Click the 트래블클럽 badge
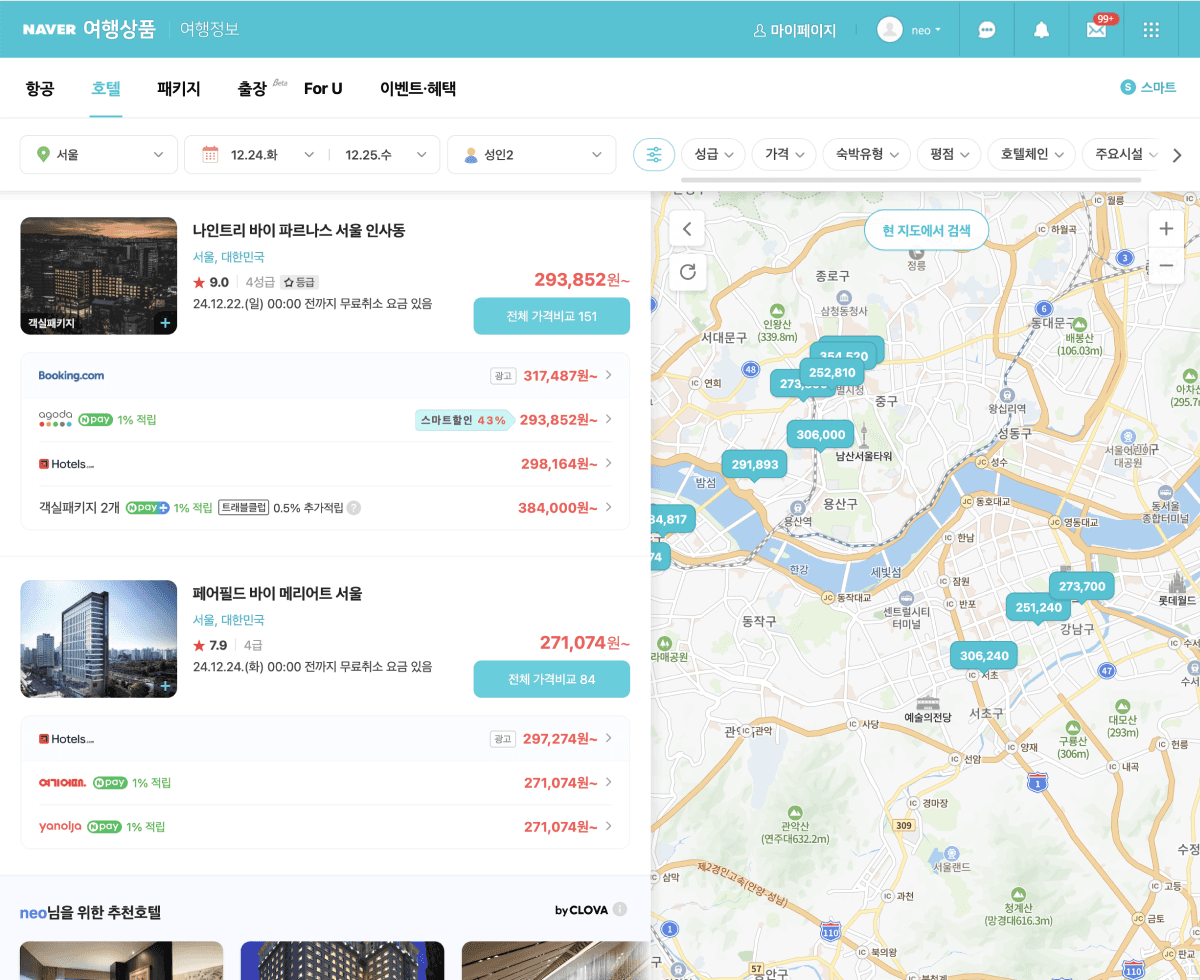1200x980 pixels. 244,508
